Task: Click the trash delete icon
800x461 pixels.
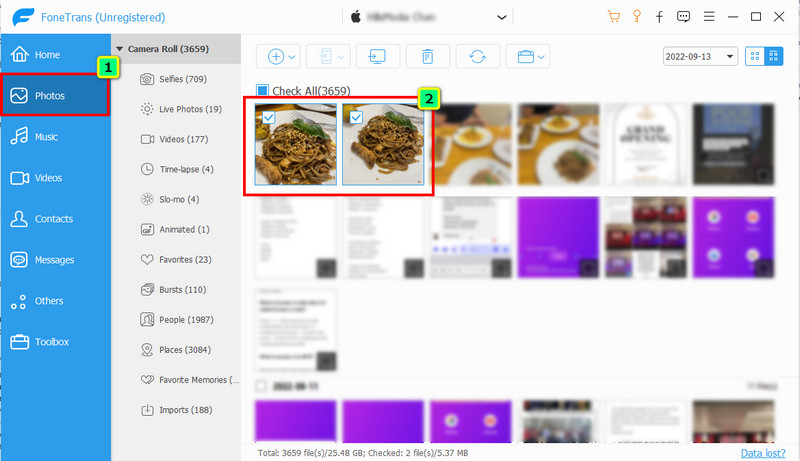Action: (x=428, y=57)
